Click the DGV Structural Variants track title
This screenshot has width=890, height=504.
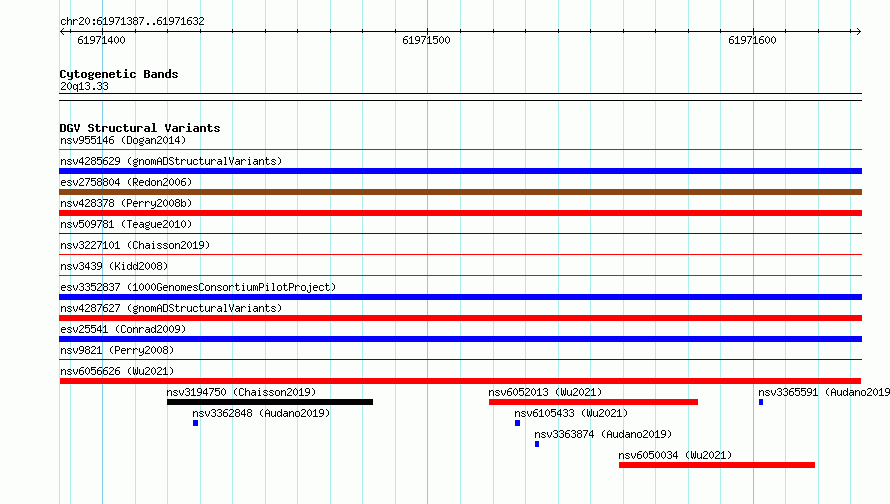140,128
